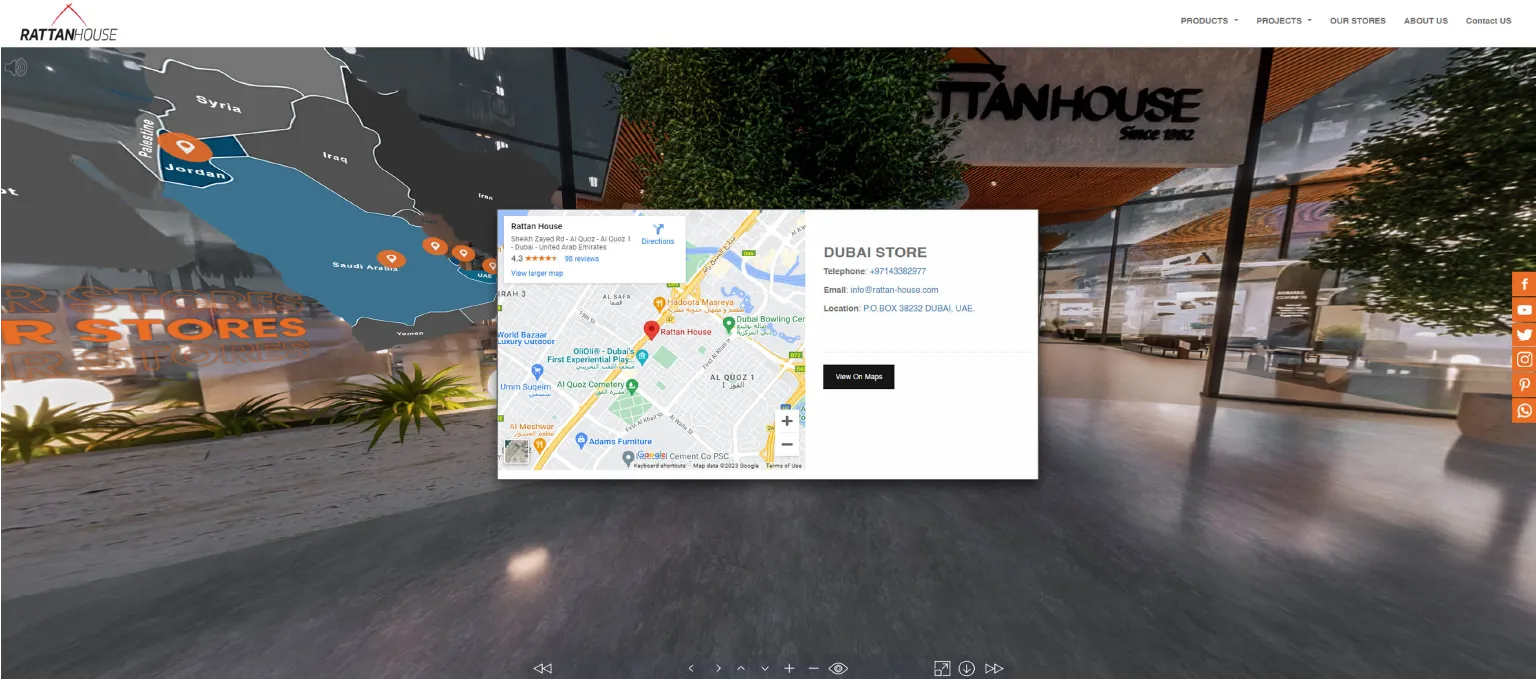Screen dimensions: 1536x679
Task: Open Rattan House Pinterest page
Action: tap(1524, 385)
